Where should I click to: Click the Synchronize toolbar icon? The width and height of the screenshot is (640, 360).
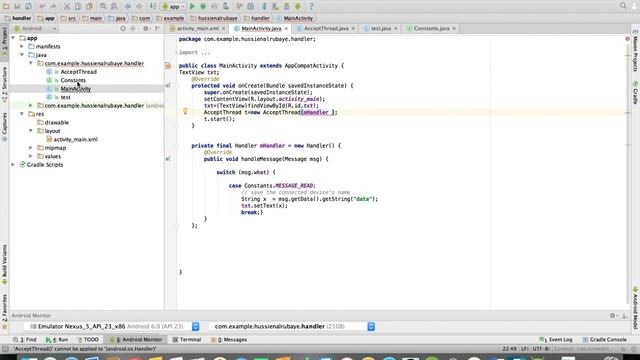click(28, 6)
